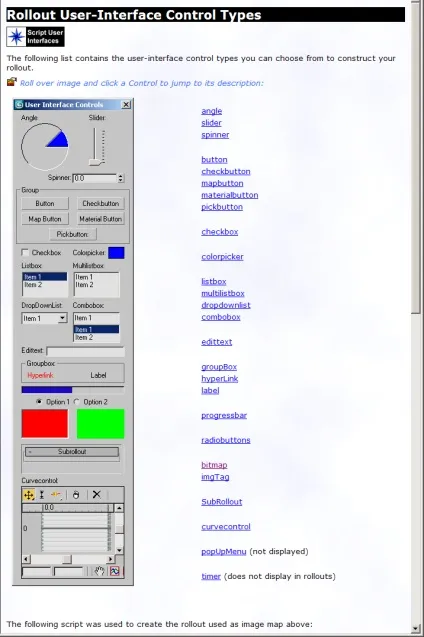
Task: Click the Pickbutton control
Action: tap(72, 234)
